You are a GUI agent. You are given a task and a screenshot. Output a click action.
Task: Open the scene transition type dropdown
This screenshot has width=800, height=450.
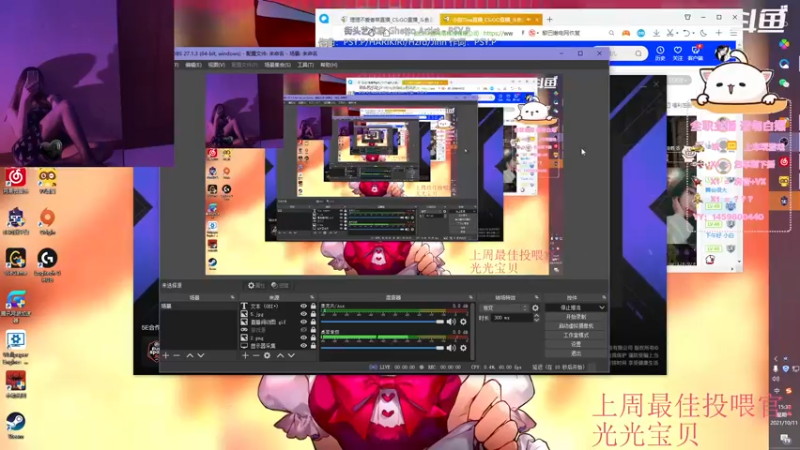click(x=504, y=308)
